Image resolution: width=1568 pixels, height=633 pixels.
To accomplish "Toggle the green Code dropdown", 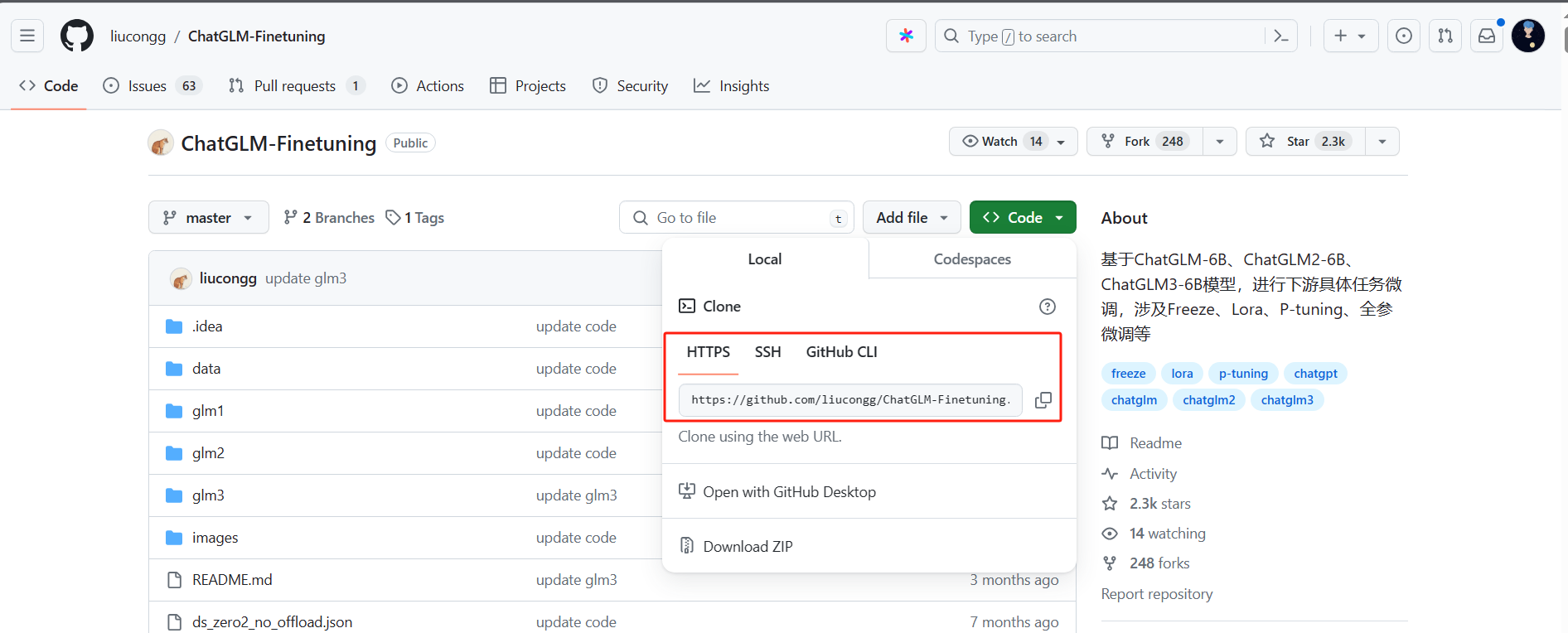I will pos(1023,217).
